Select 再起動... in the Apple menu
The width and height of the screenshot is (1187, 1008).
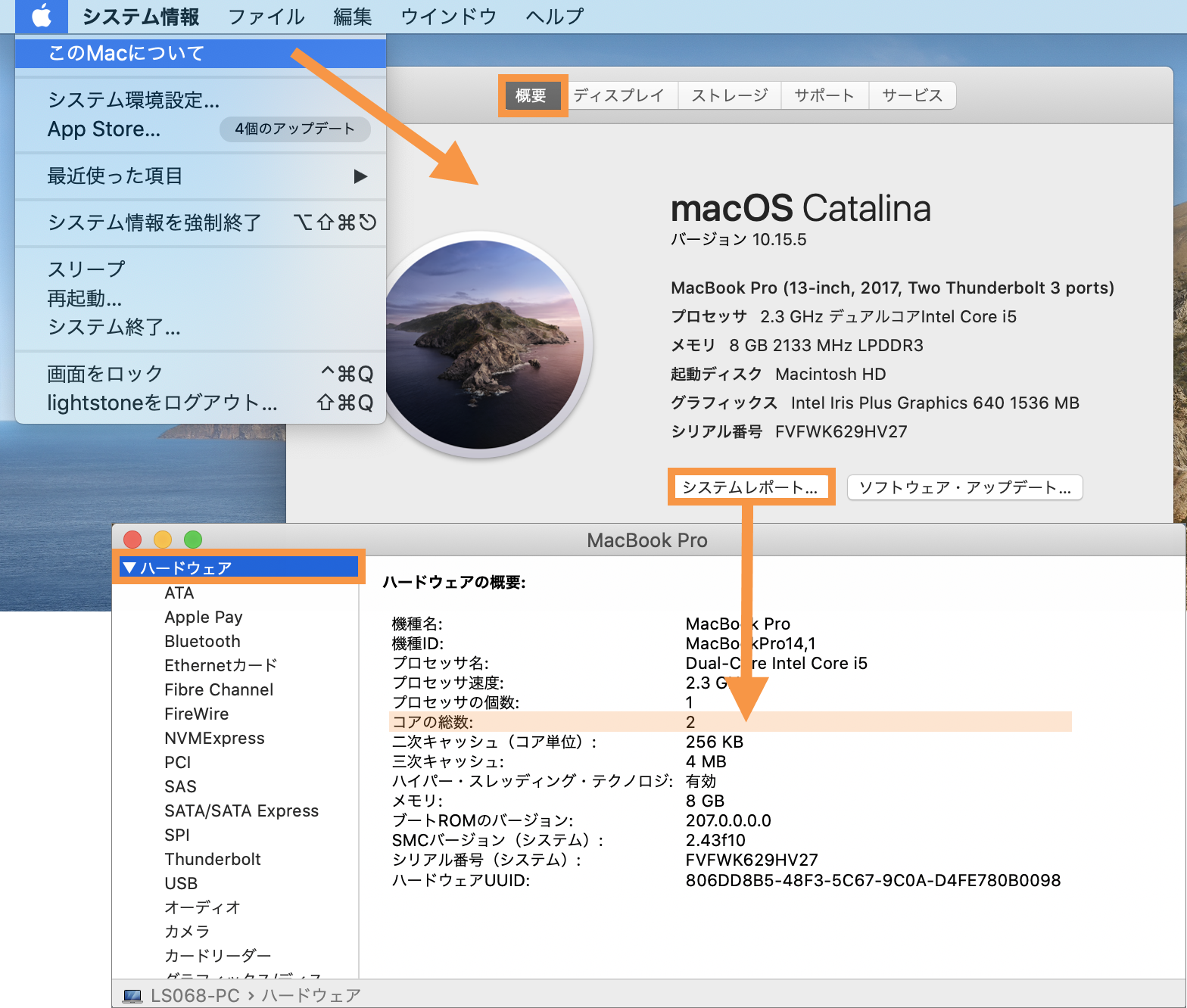(x=201, y=298)
